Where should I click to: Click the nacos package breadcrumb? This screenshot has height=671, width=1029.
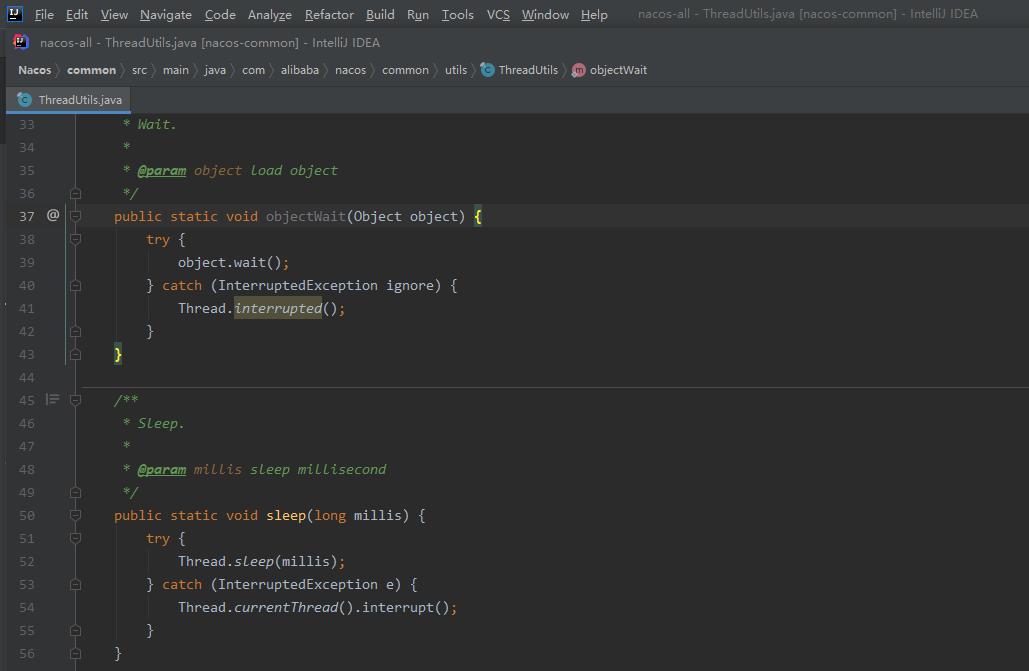[350, 70]
